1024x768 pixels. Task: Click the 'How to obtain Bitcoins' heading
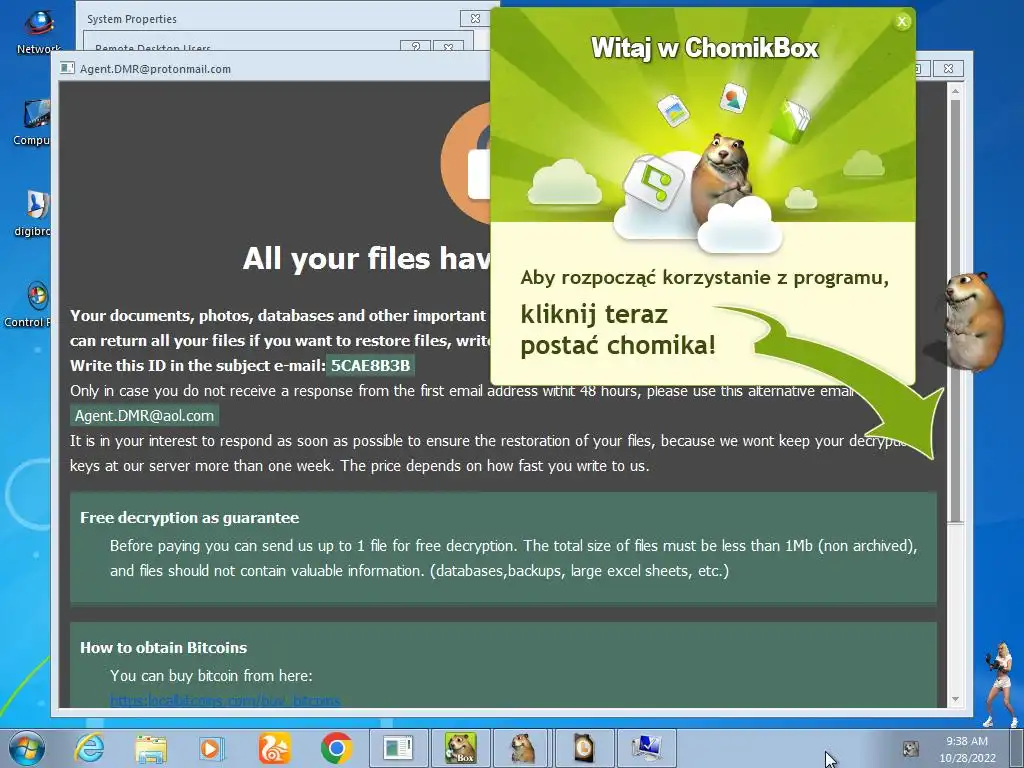tap(163, 648)
